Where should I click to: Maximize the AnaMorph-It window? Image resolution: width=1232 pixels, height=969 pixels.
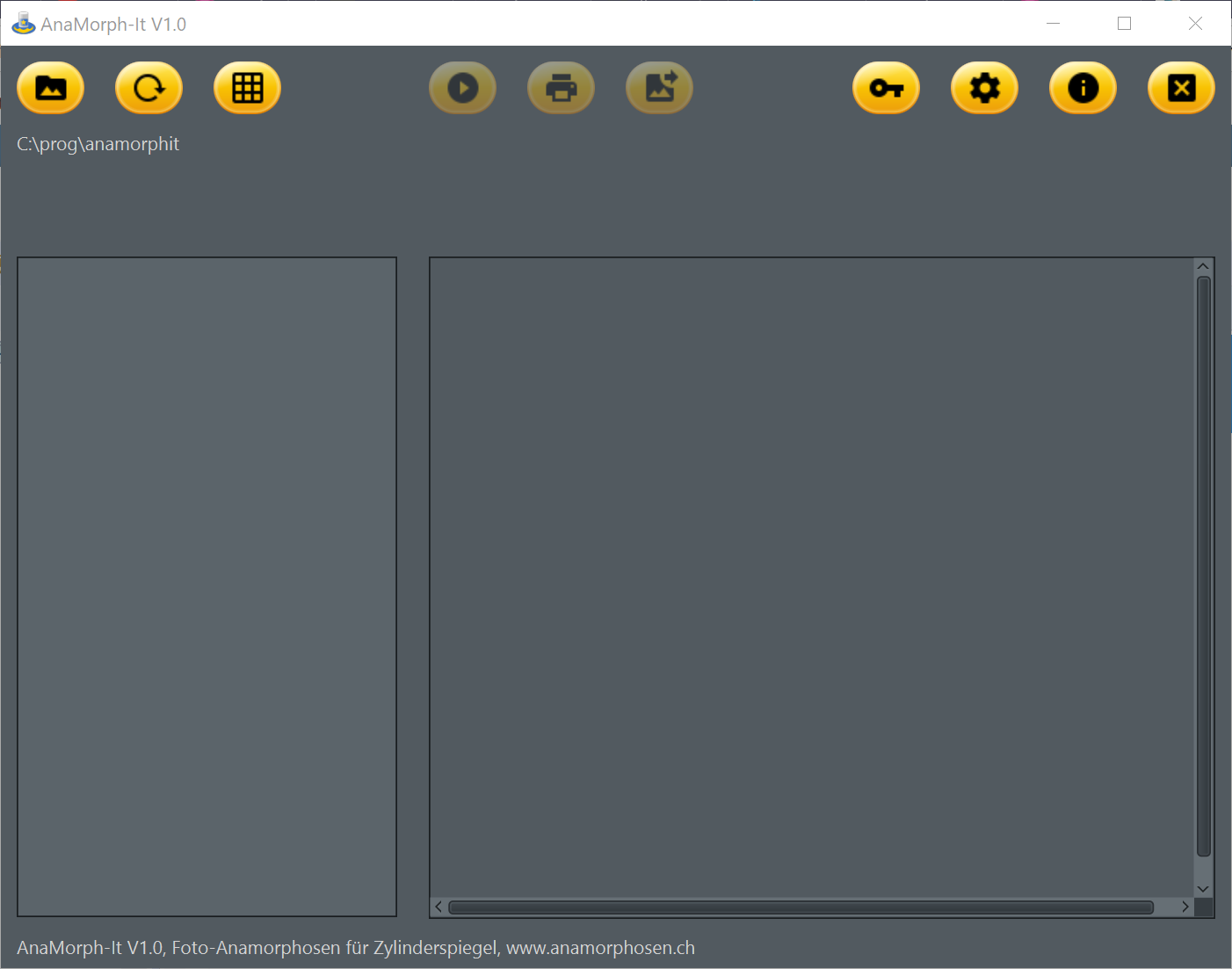click(1124, 24)
